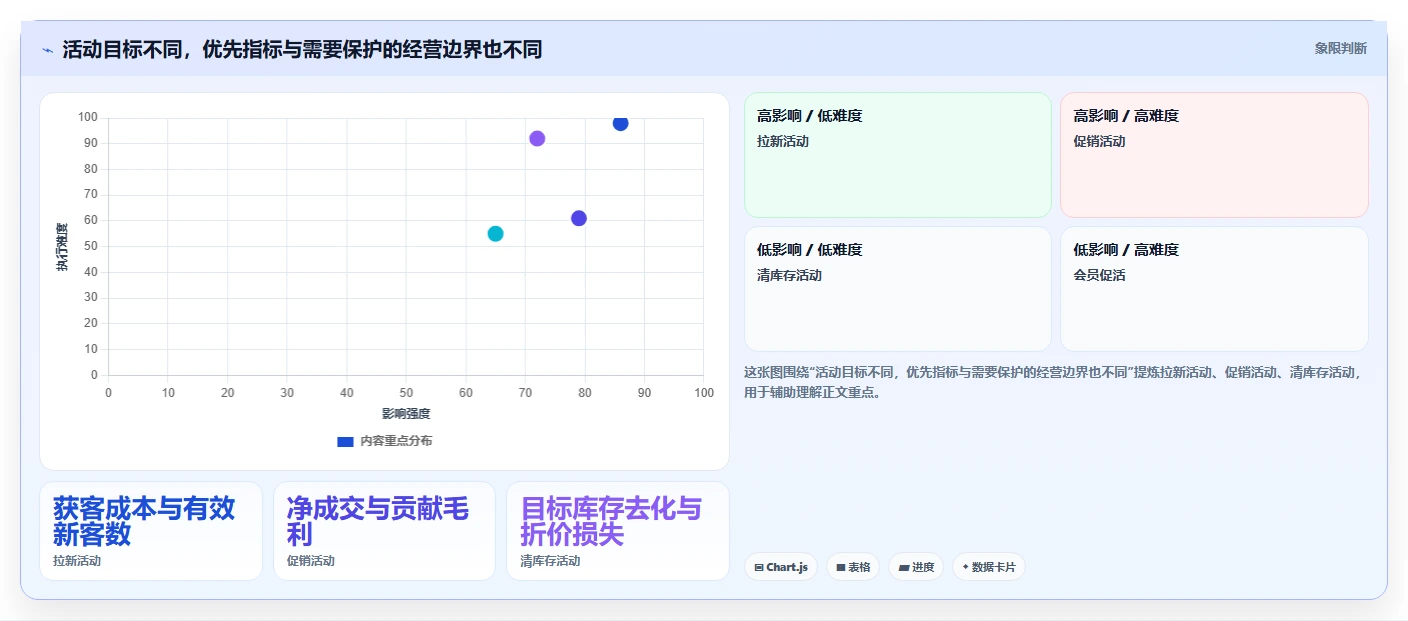Toggle the 内容重点分布 legend item
Viewport: 1408px width, 621px height.
click(x=385, y=441)
